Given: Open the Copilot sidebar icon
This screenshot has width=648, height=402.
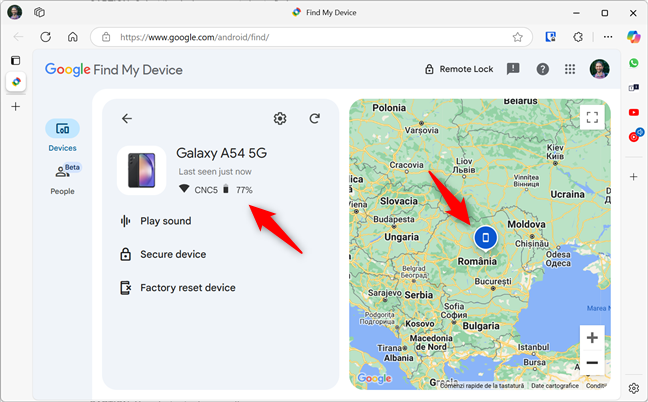Looking at the screenshot, I should [x=634, y=37].
